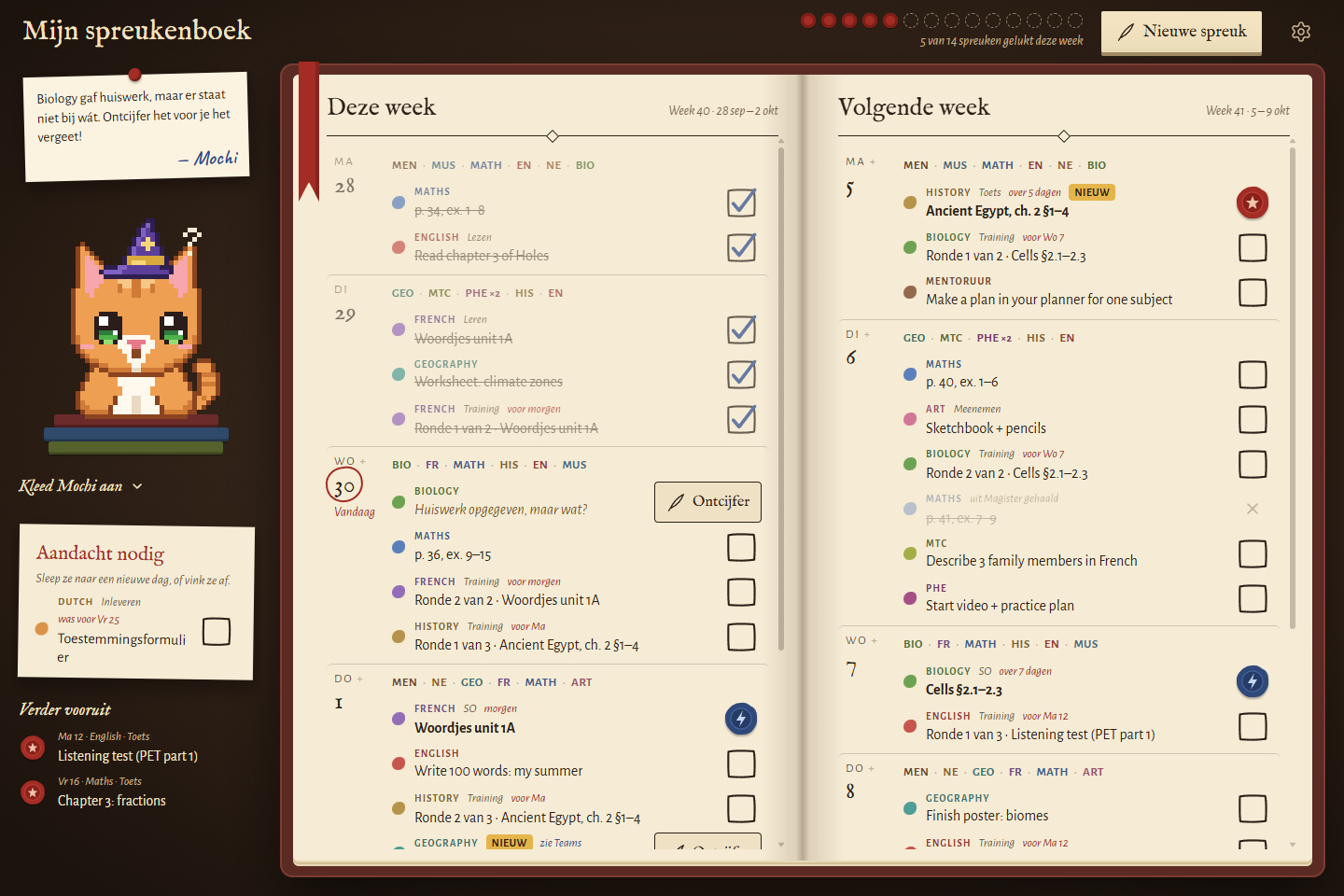Open the settings gear icon
1344x896 pixels.
point(1301,32)
